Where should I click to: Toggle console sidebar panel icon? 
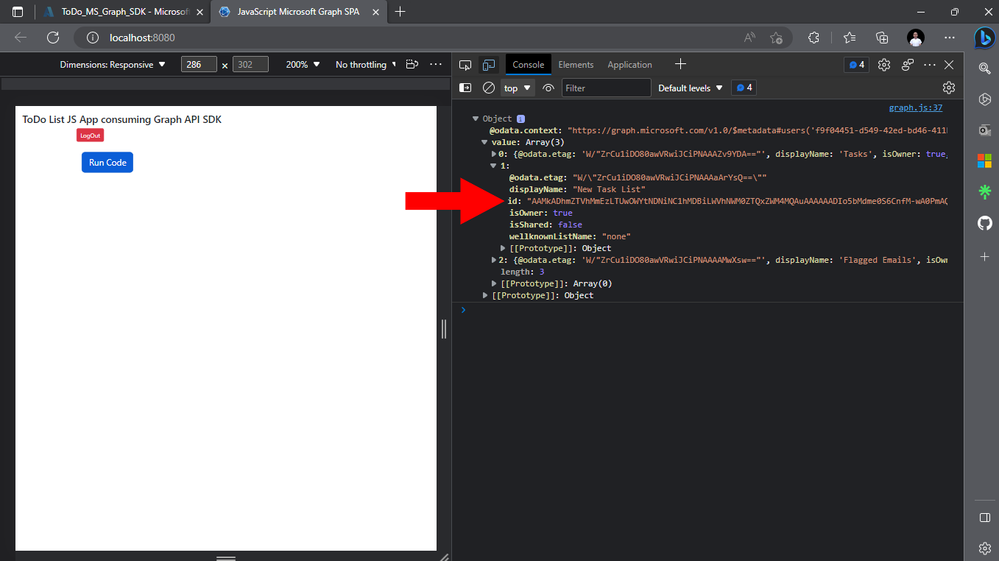pos(465,88)
